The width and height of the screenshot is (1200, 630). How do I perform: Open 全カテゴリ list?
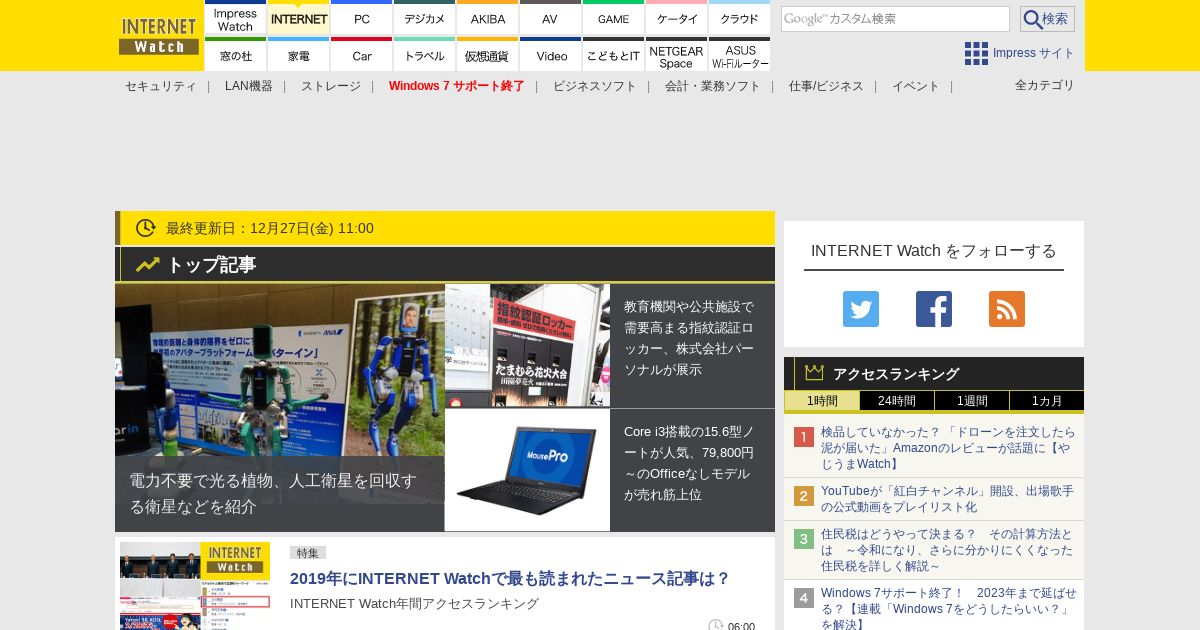coord(1045,85)
